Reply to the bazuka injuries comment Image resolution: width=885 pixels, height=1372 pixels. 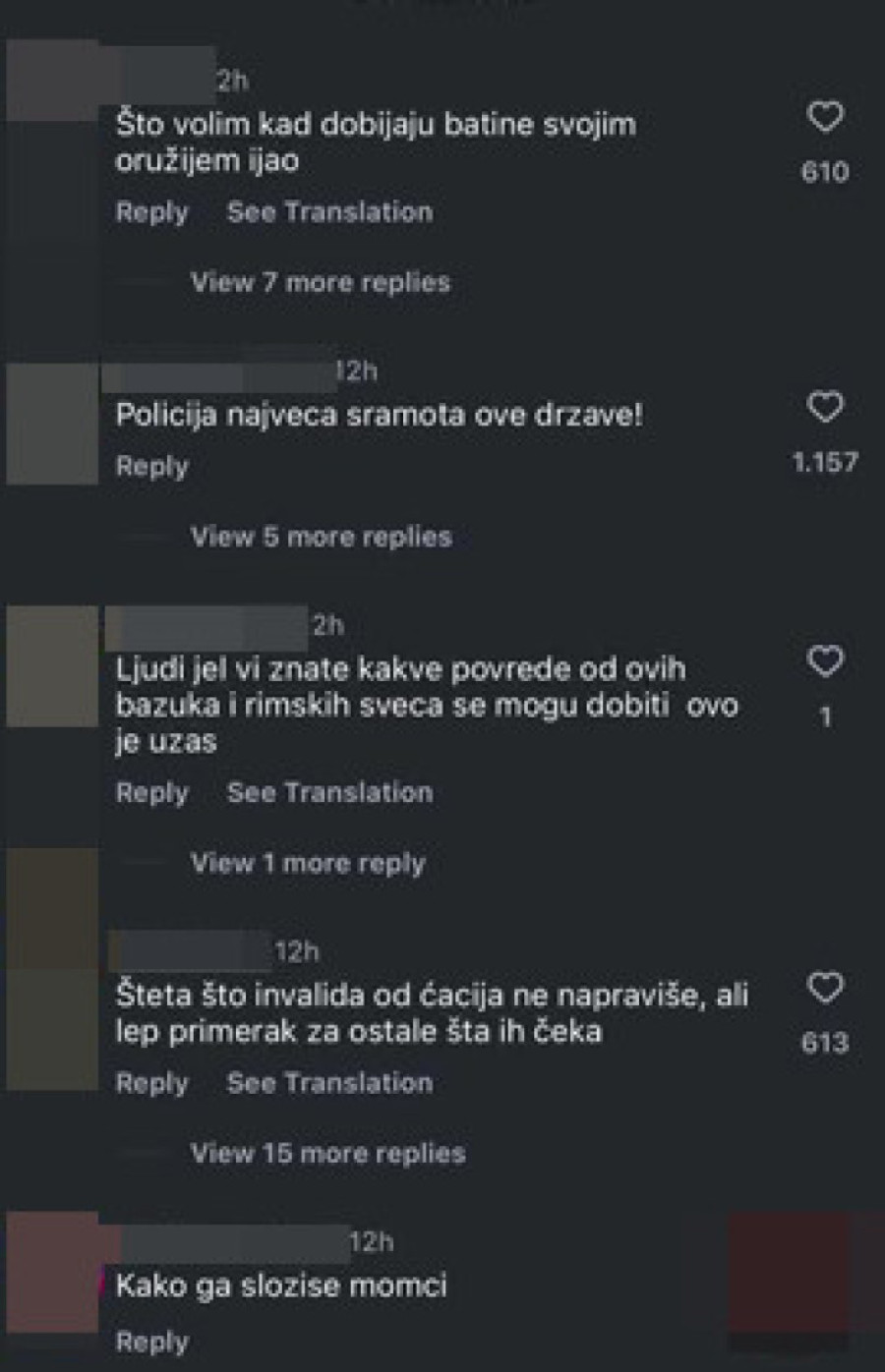[151, 792]
